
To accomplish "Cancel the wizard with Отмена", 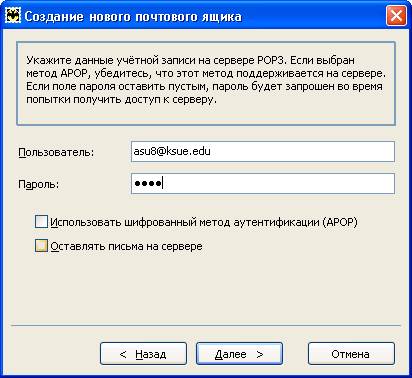I will [351, 354].
